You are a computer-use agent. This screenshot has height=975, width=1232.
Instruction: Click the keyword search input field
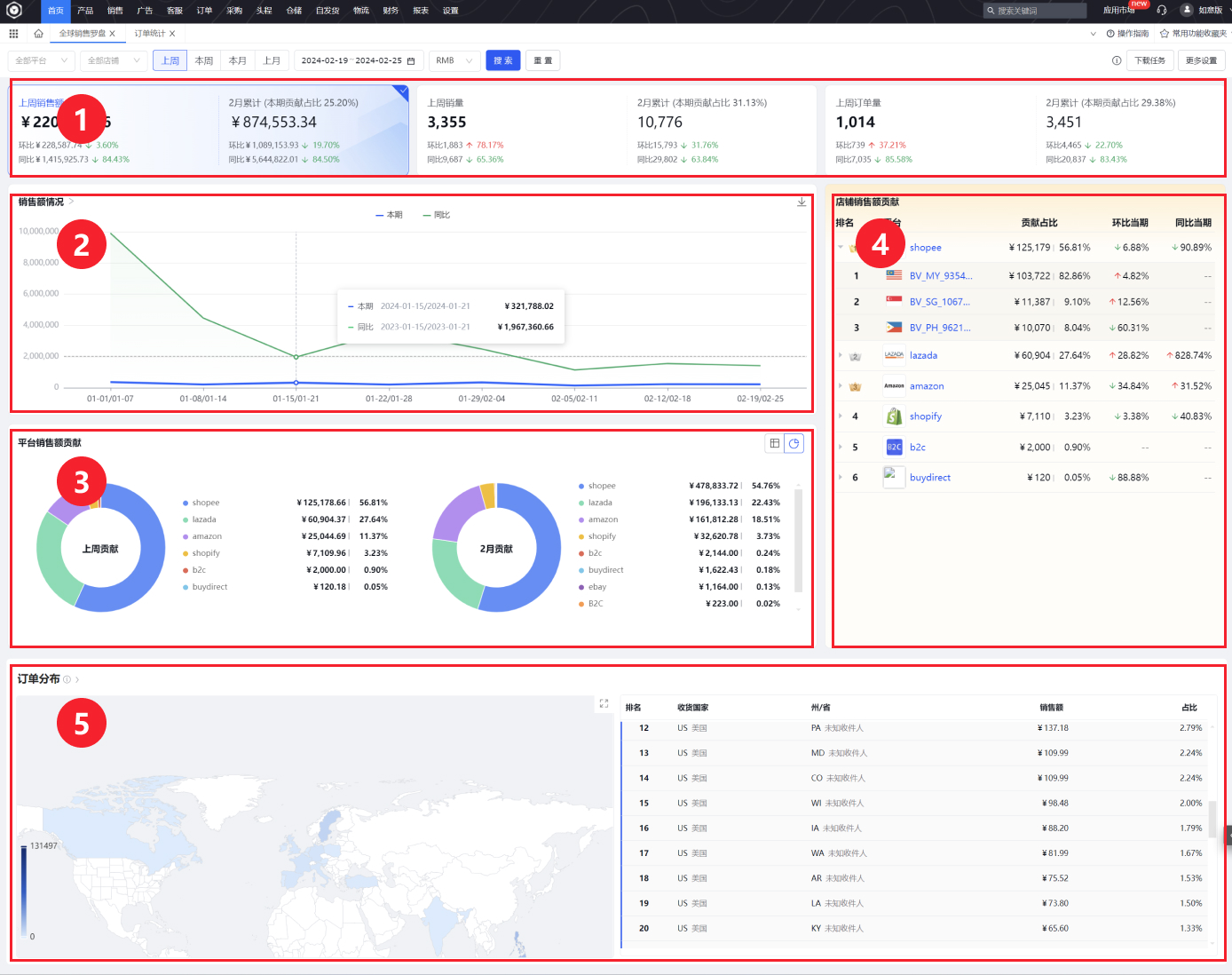coord(1039,11)
